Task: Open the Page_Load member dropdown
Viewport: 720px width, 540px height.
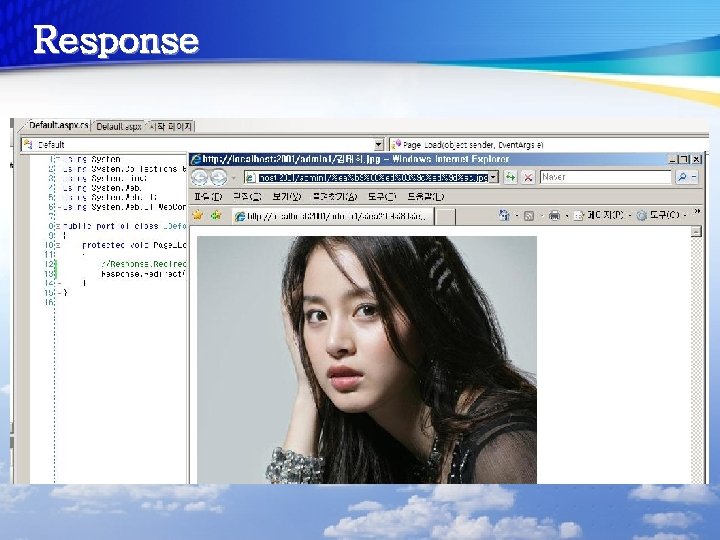Action: click(x=547, y=145)
